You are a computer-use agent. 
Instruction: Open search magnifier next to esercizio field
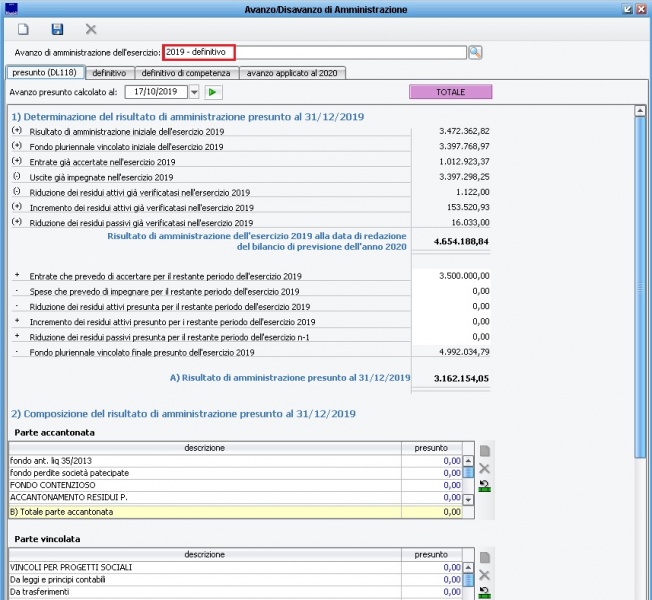click(475, 52)
